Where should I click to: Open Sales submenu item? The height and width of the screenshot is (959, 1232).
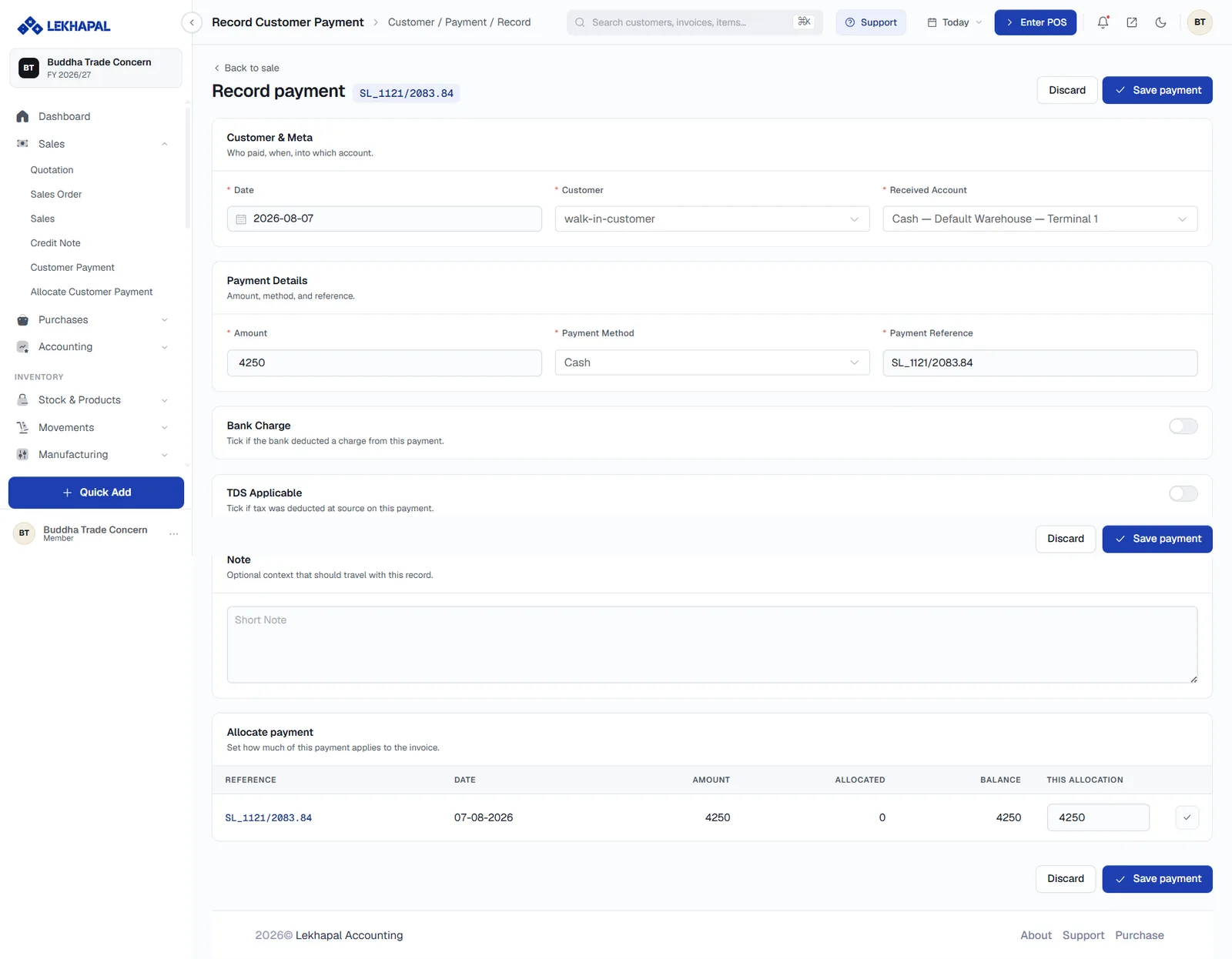pyautogui.click(x=42, y=219)
